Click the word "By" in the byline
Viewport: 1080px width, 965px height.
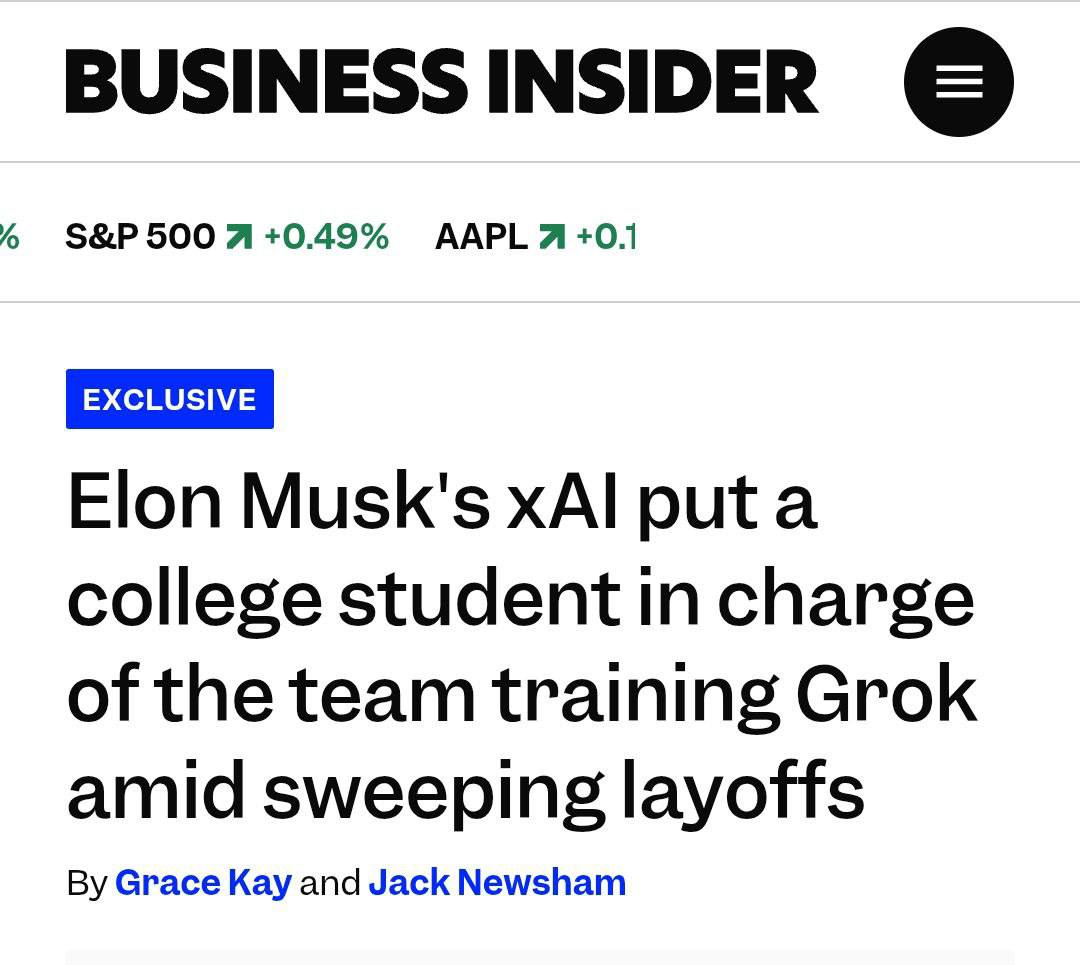point(86,883)
